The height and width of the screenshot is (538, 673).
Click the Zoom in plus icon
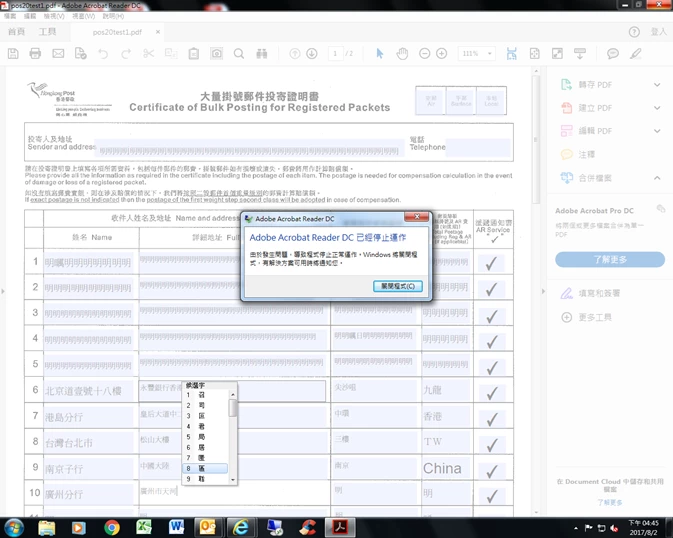pyautogui.click(x=442, y=54)
